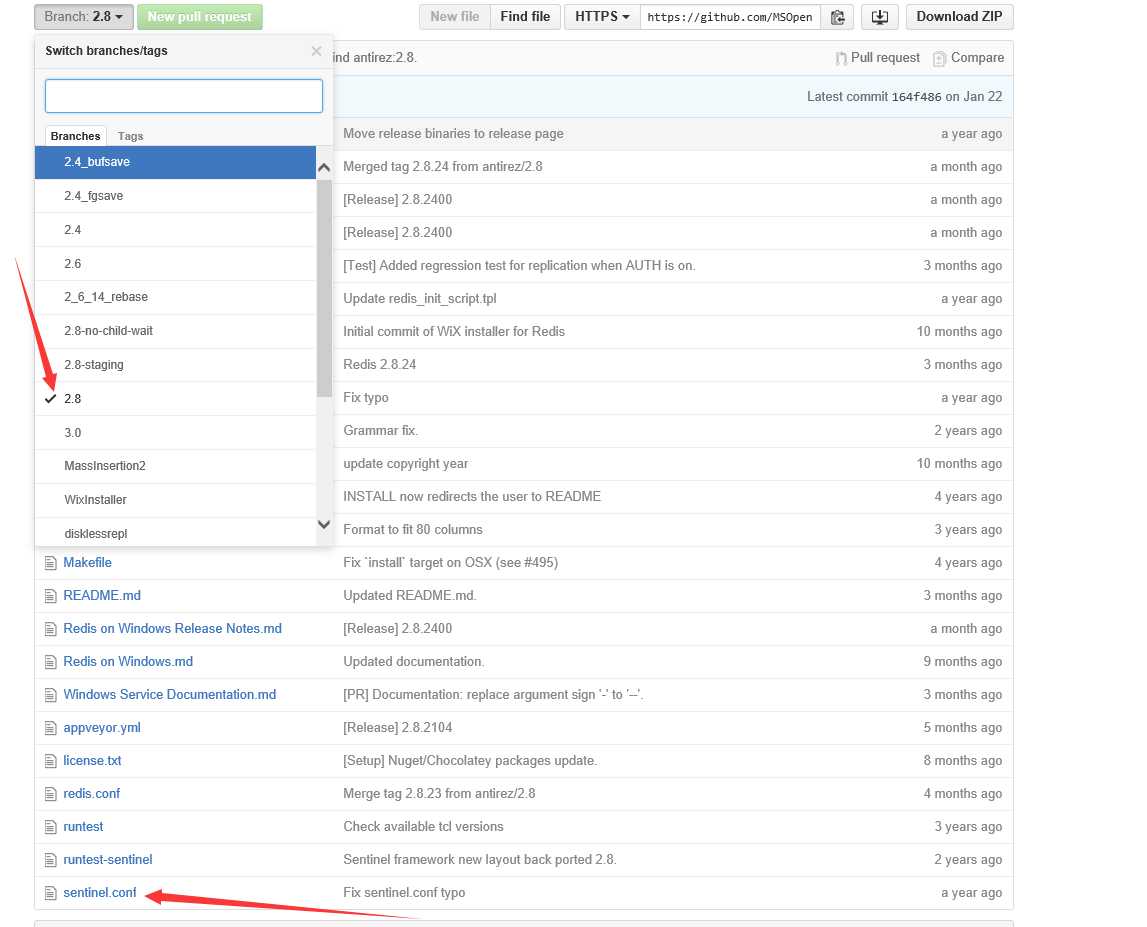Open the README.md file
The height and width of the screenshot is (927, 1147).
coord(102,596)
